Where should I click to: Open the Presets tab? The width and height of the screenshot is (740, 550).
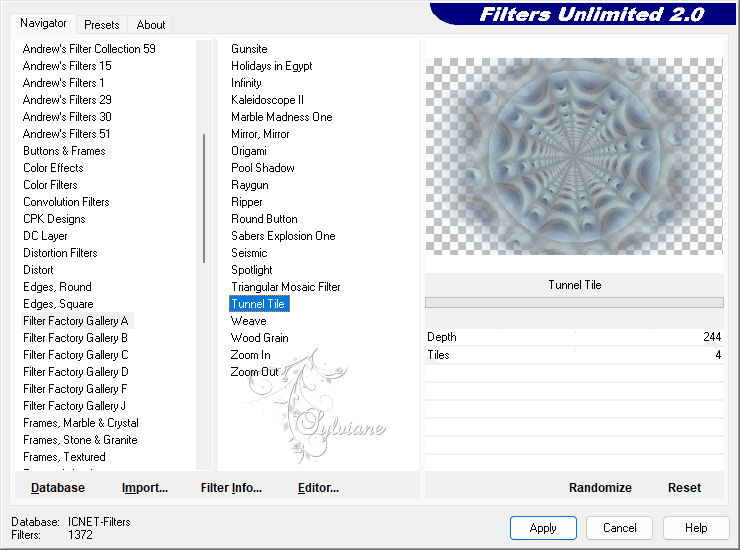click(101, 25)
